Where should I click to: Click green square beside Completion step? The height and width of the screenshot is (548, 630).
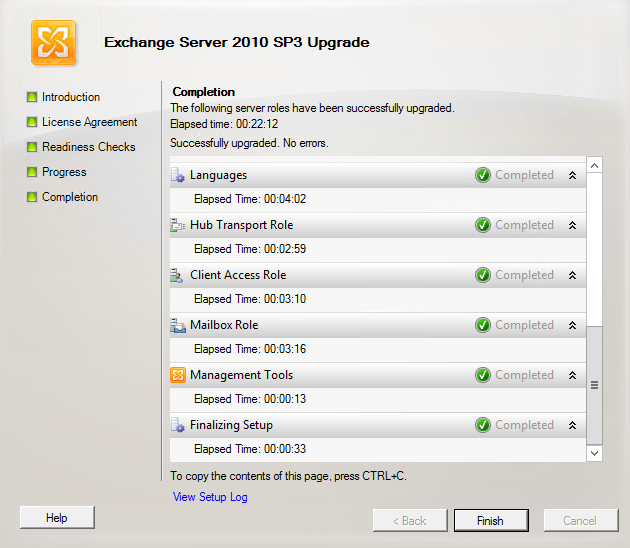click(x=32, y=197)
